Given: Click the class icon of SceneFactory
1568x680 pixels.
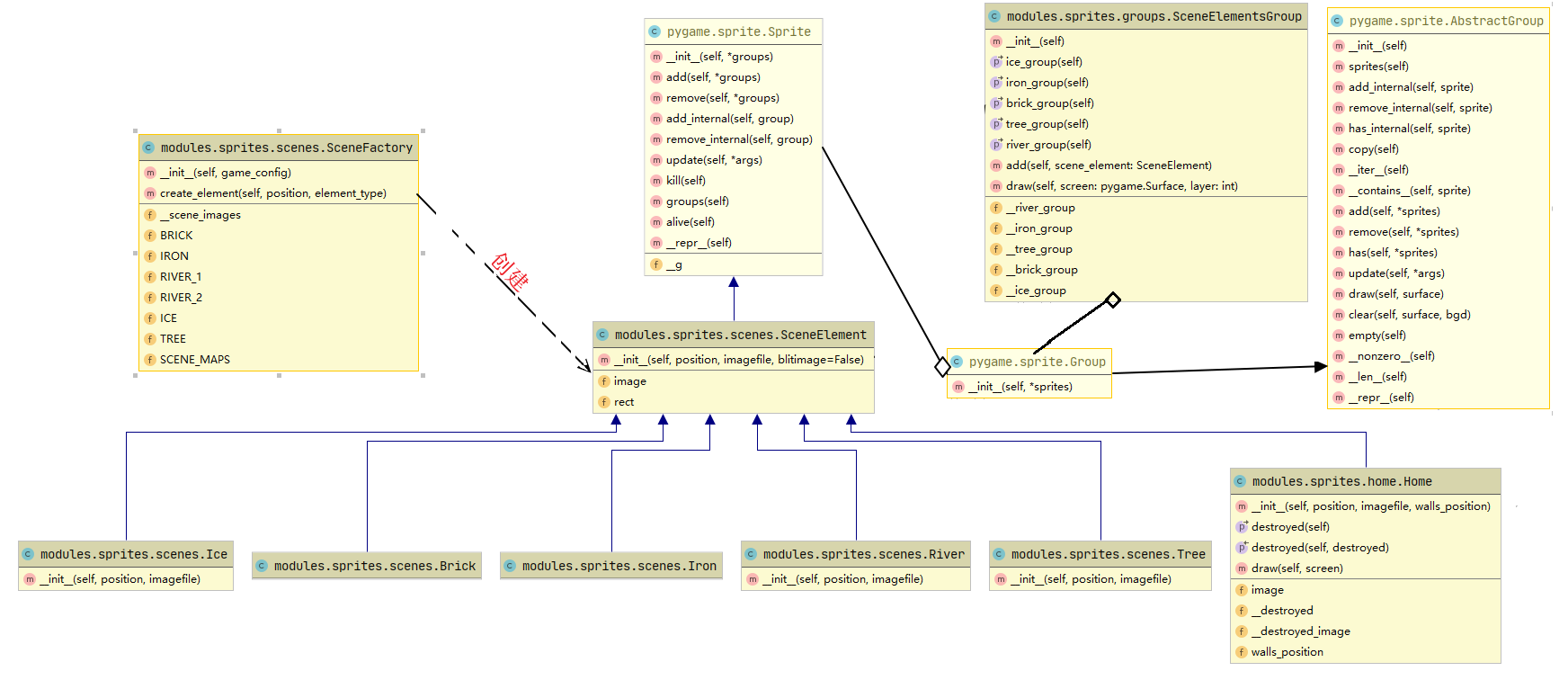Looking at the screenshot, I should pos(149,148).
